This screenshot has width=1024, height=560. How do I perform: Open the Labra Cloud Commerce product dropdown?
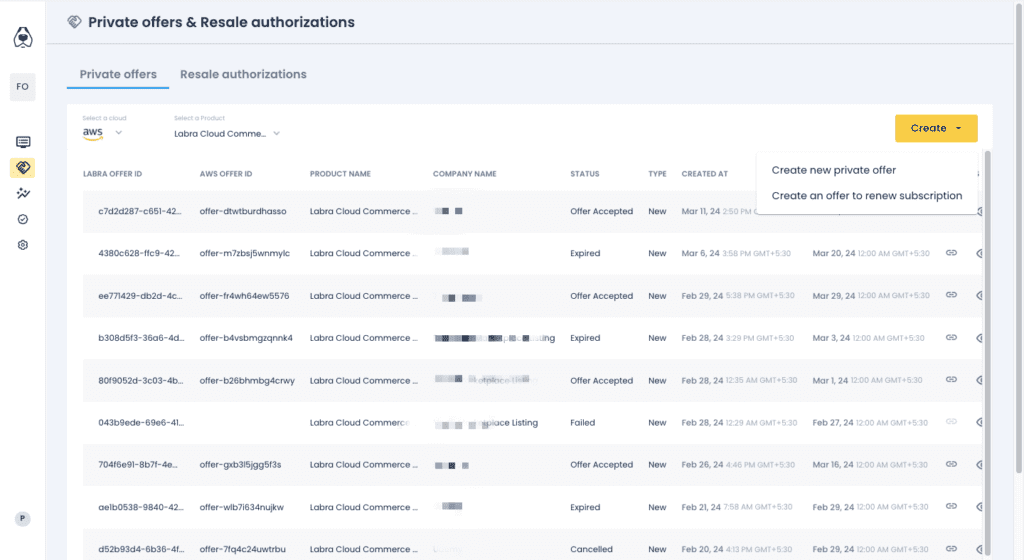pyautogui.click(x=227, y=133)
